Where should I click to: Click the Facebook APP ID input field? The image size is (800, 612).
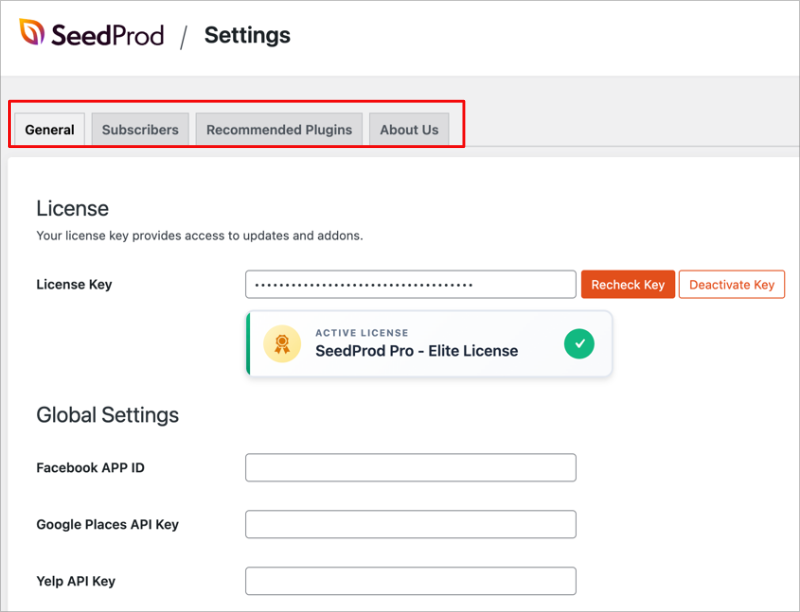(410, 467)
